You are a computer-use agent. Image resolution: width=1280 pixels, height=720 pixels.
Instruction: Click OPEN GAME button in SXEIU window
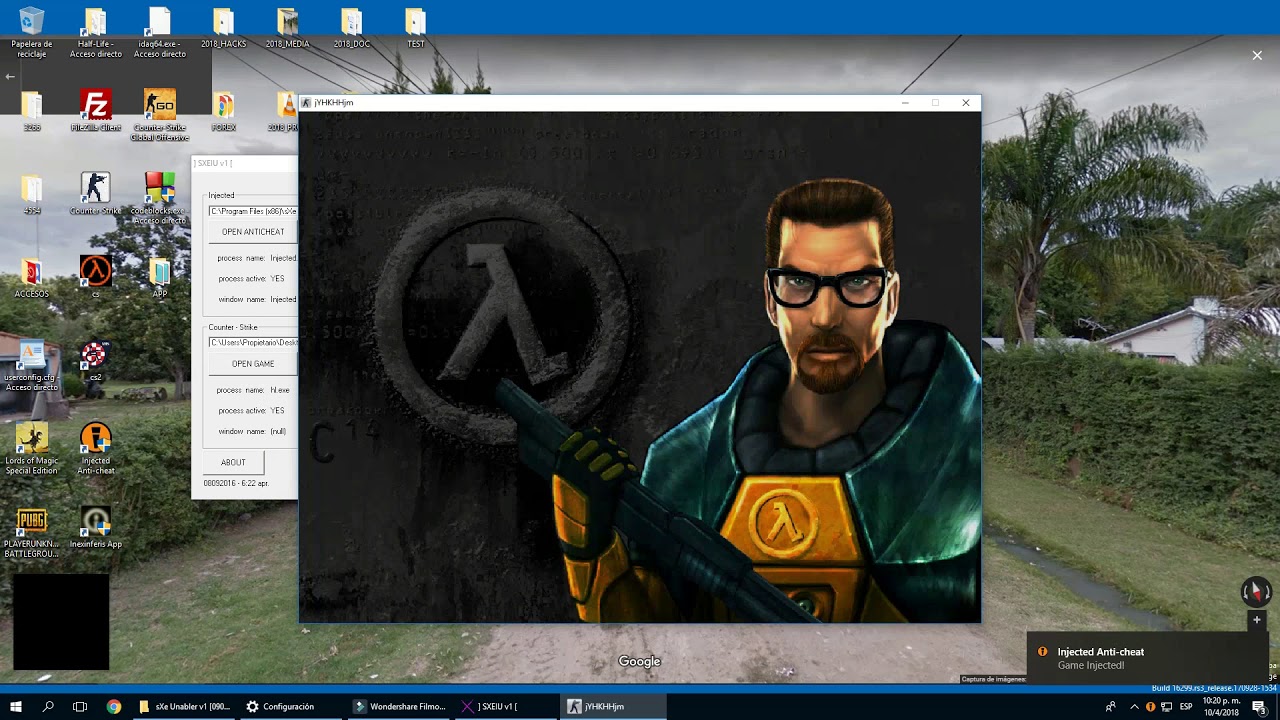(253, 364)
